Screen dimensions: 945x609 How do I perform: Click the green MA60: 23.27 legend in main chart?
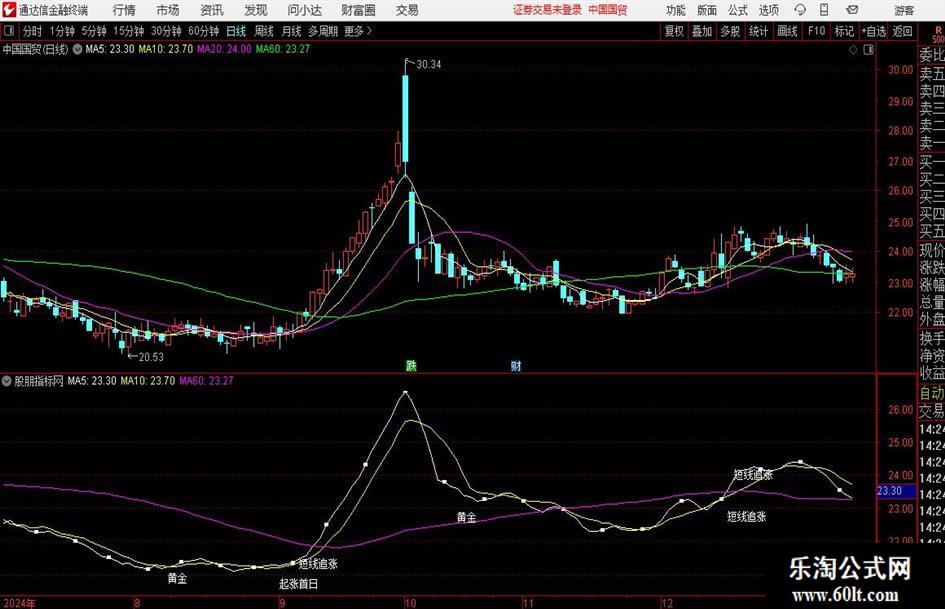point(283,49)
